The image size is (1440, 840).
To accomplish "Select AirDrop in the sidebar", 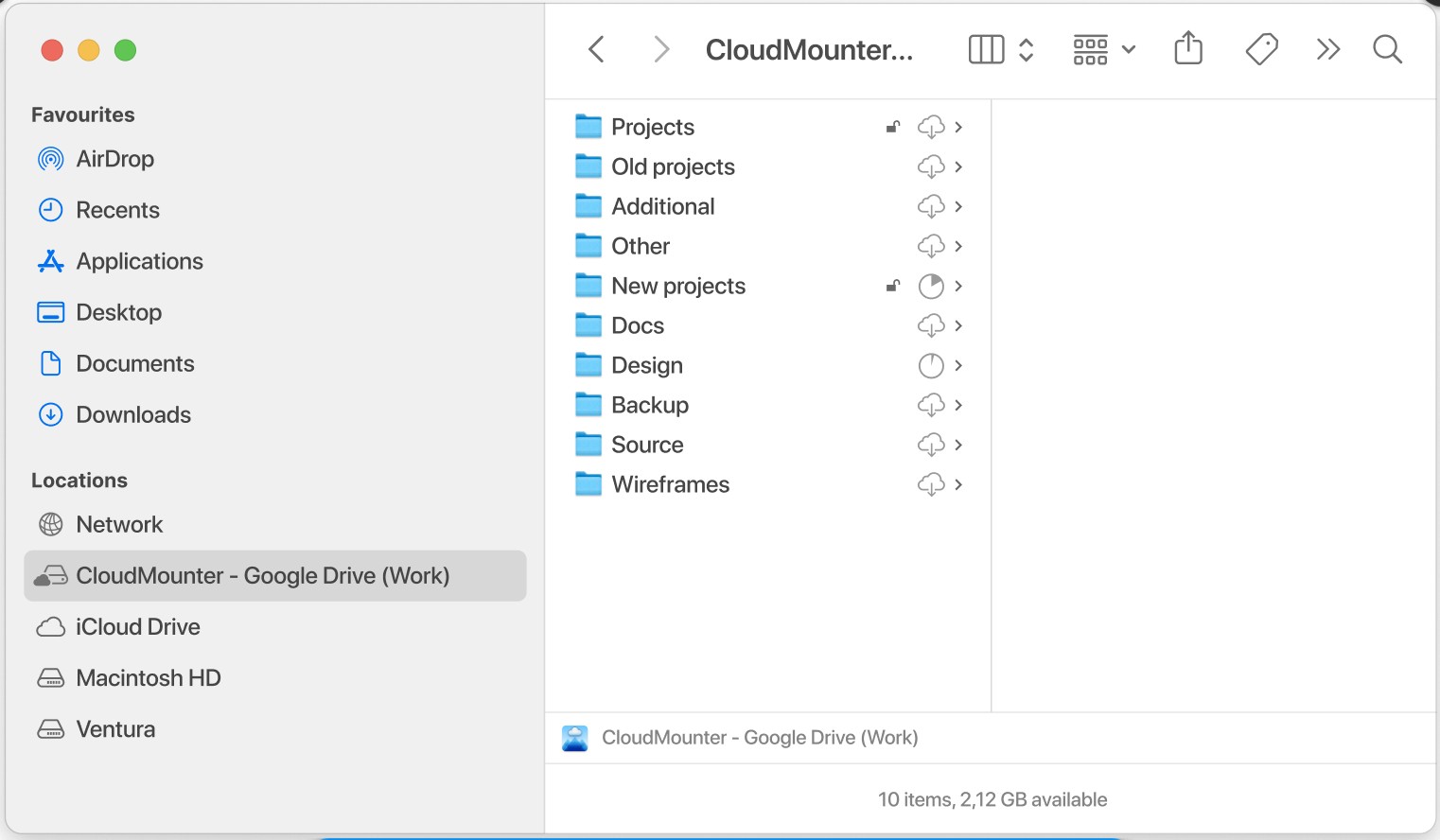I will (x=114, y=159).
